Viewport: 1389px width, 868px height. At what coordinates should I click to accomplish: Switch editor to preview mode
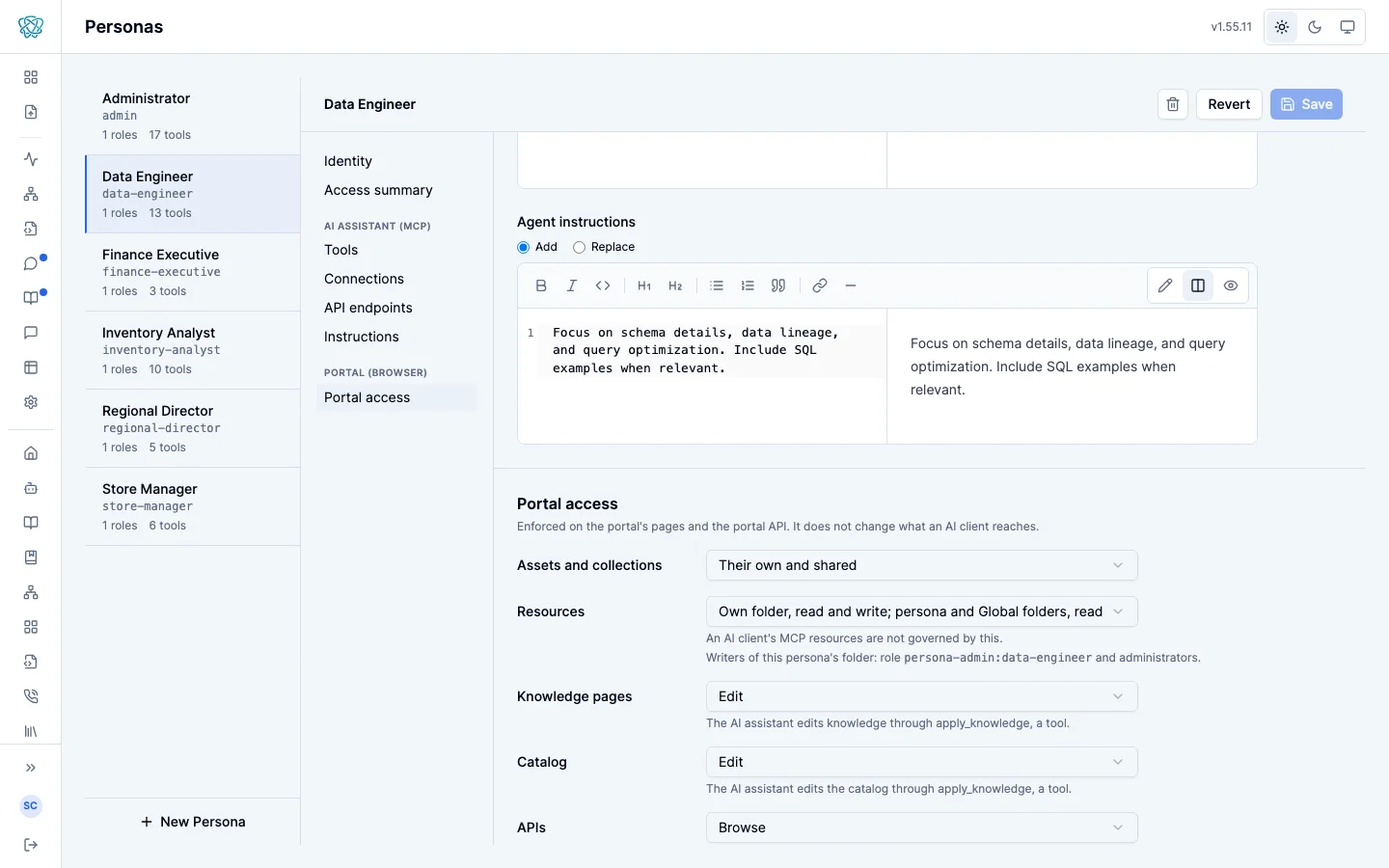[x=1231, y=285]
